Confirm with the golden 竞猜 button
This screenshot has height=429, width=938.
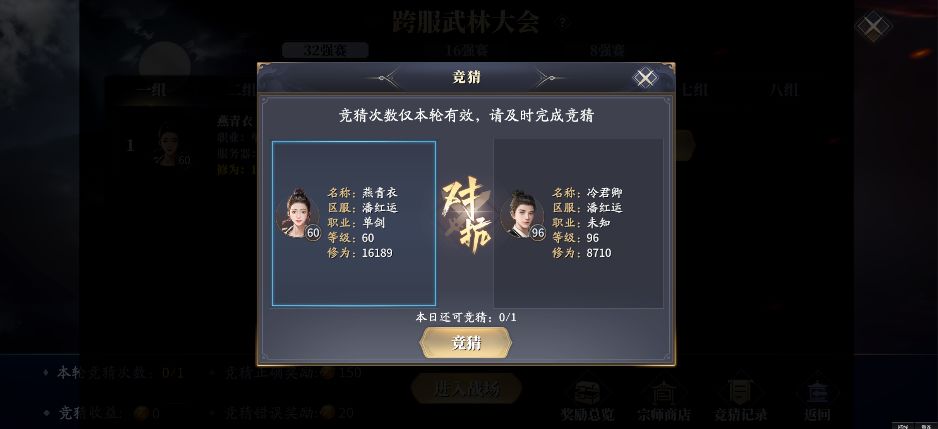[466, 343]
